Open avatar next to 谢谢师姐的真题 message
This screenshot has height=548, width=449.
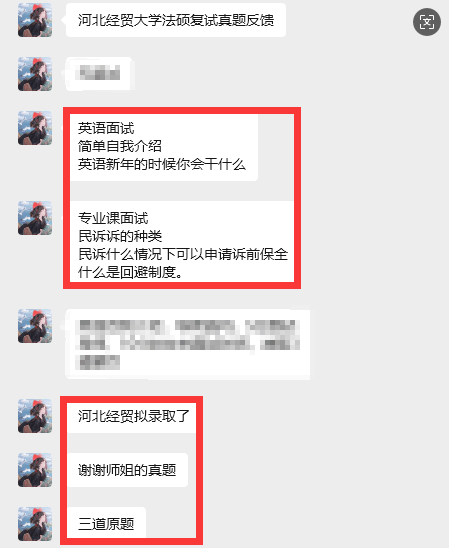[35, 470]
